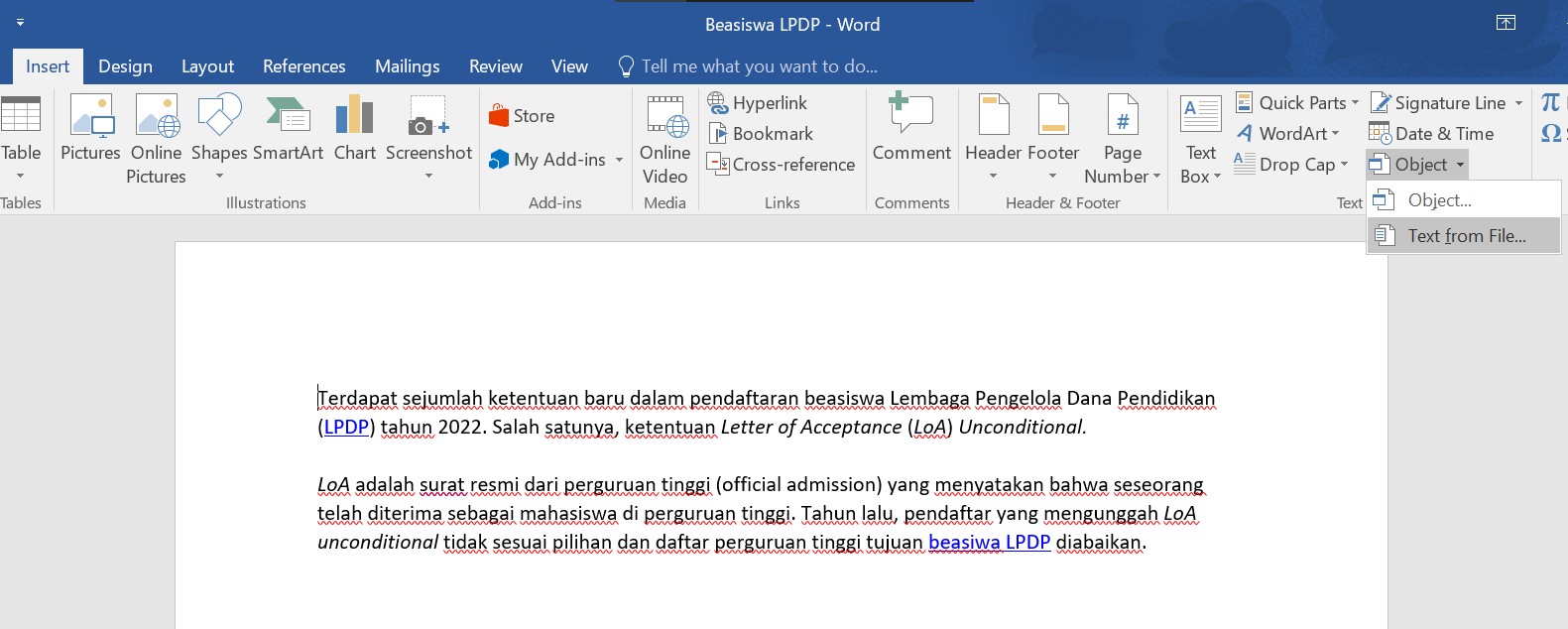Expand the Object dropdown arrow
Viewport: 1568px width, 629px height.
tap(1460, 165)
